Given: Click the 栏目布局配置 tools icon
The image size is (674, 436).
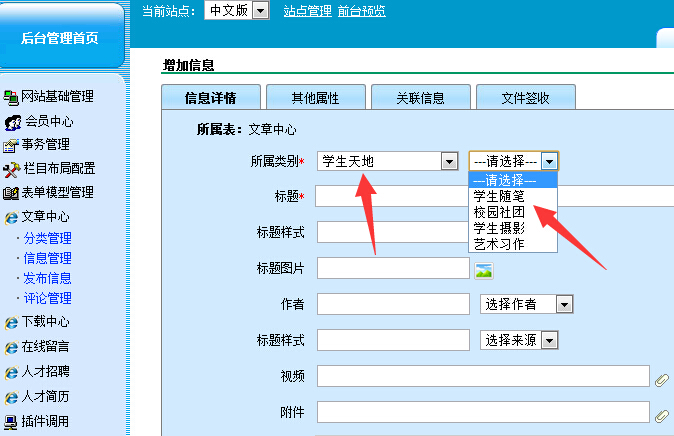Looking at the screenshot, I should [12, 169].
